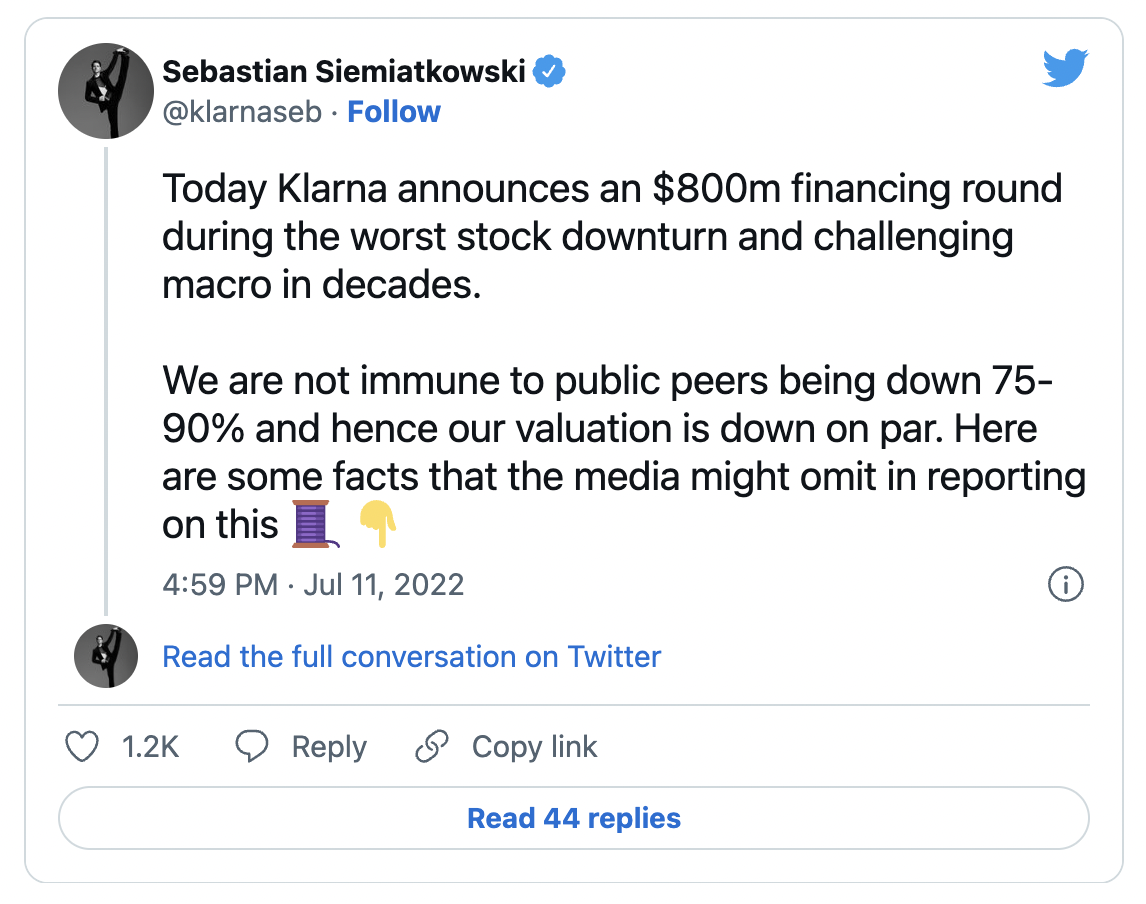1146x904 pixels.
Task: Click the 1.2K likes count
Action: [x=150, y=747]
